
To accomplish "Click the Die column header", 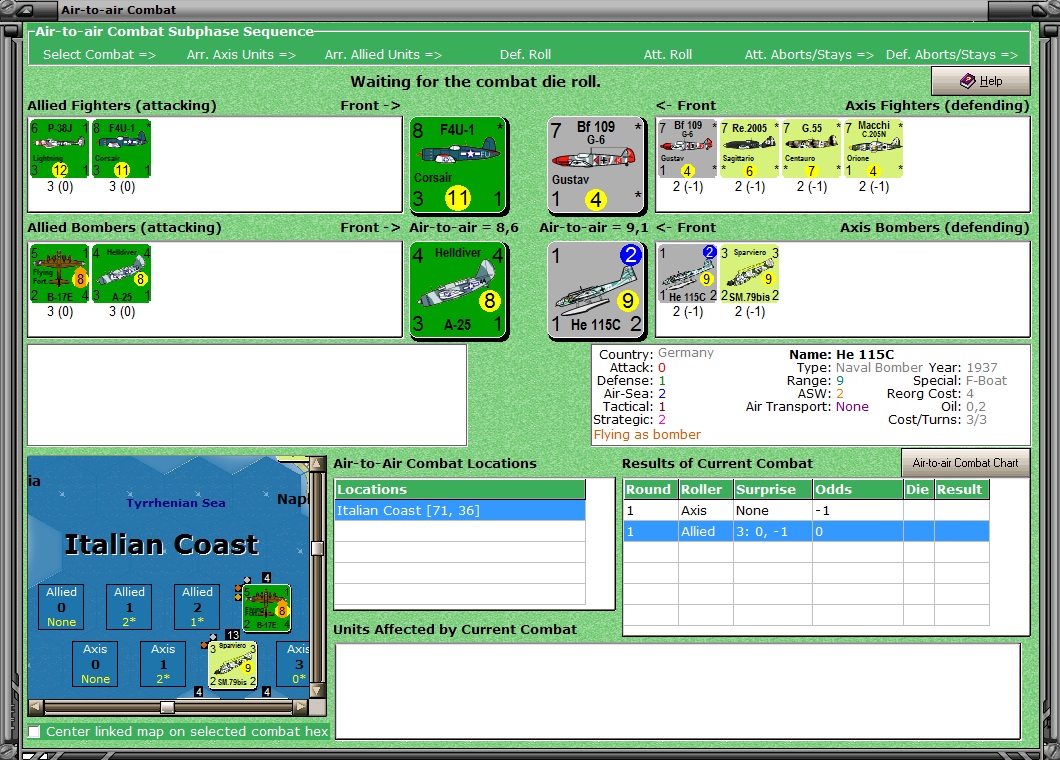I will point(919,490).
